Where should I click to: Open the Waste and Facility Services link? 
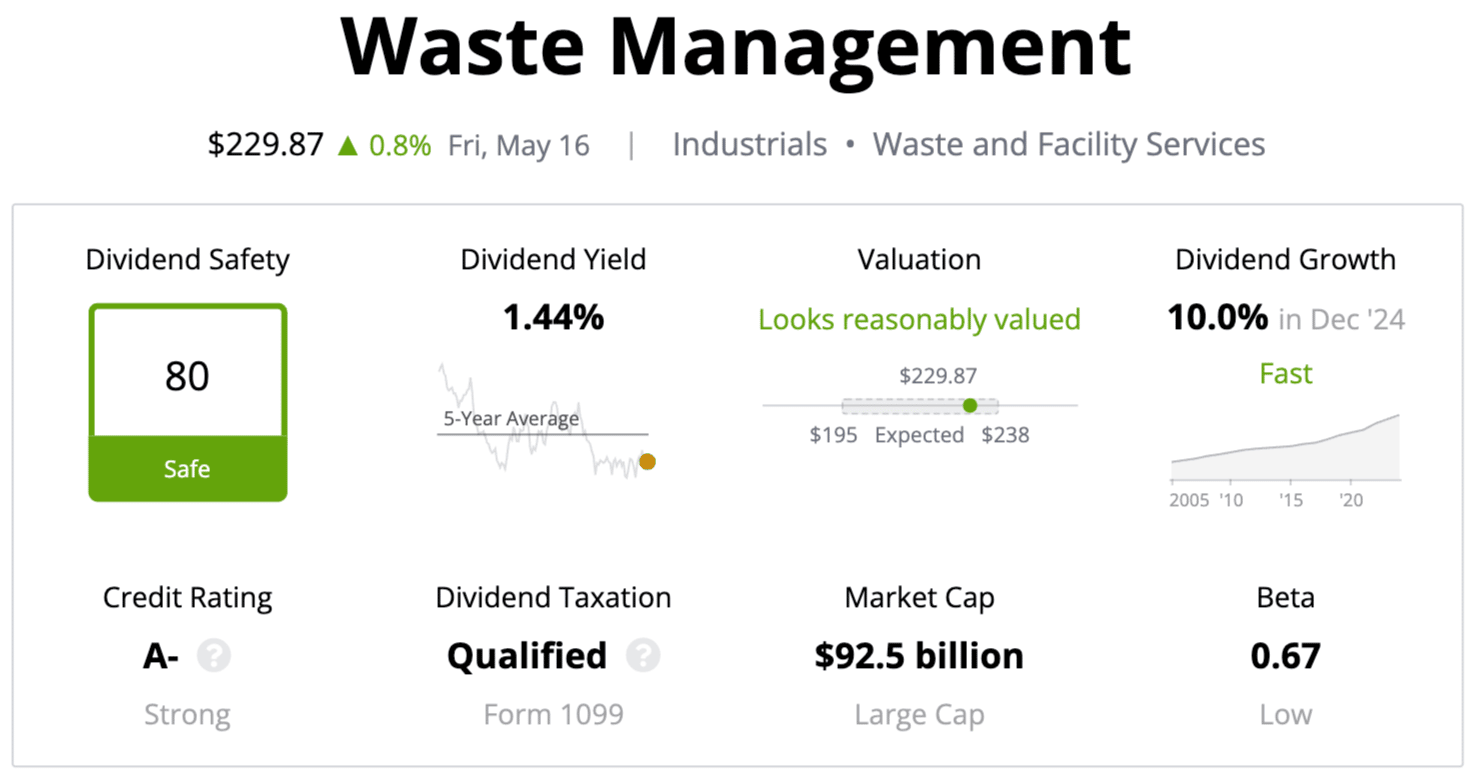[1069, 144]
